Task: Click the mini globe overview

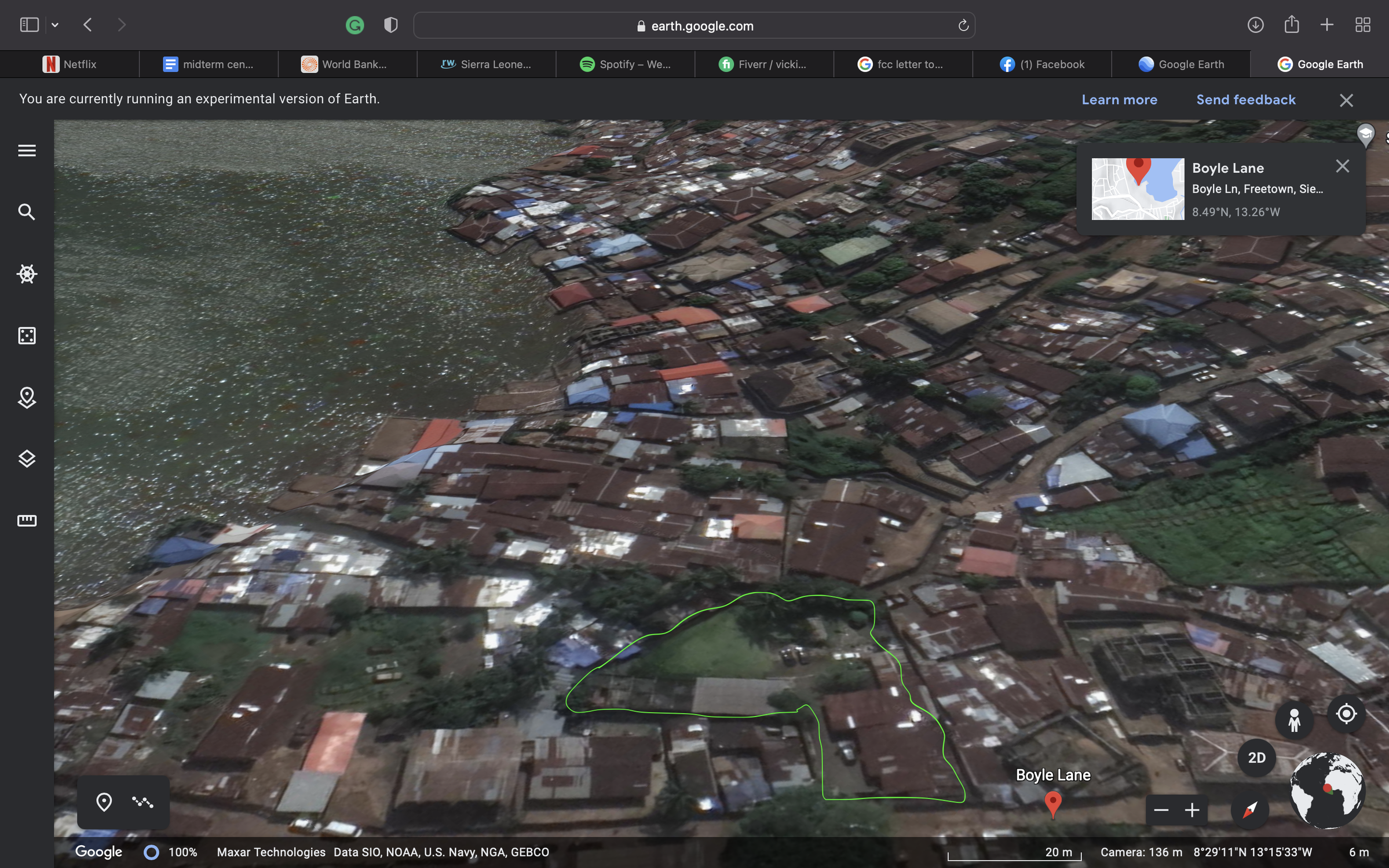Action: [x=1327, y=790]
